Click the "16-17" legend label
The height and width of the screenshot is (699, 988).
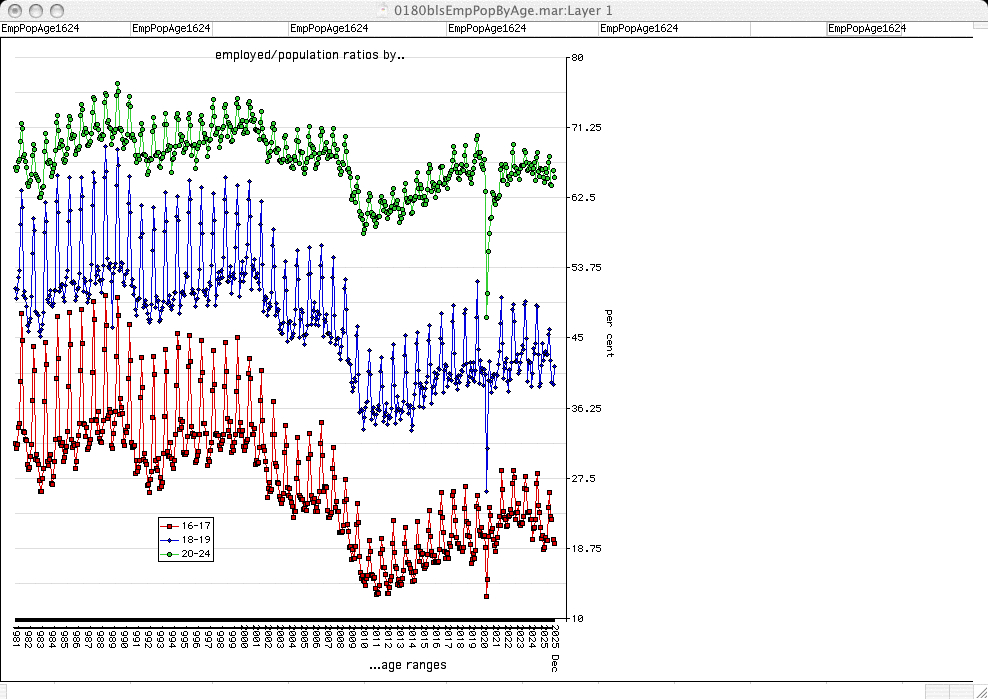click(195, 525)
